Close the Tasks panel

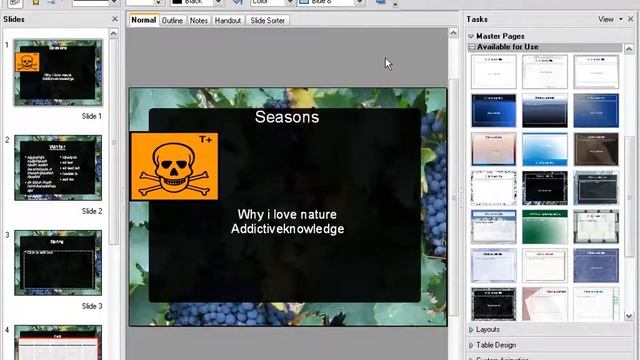click(631, 19)
